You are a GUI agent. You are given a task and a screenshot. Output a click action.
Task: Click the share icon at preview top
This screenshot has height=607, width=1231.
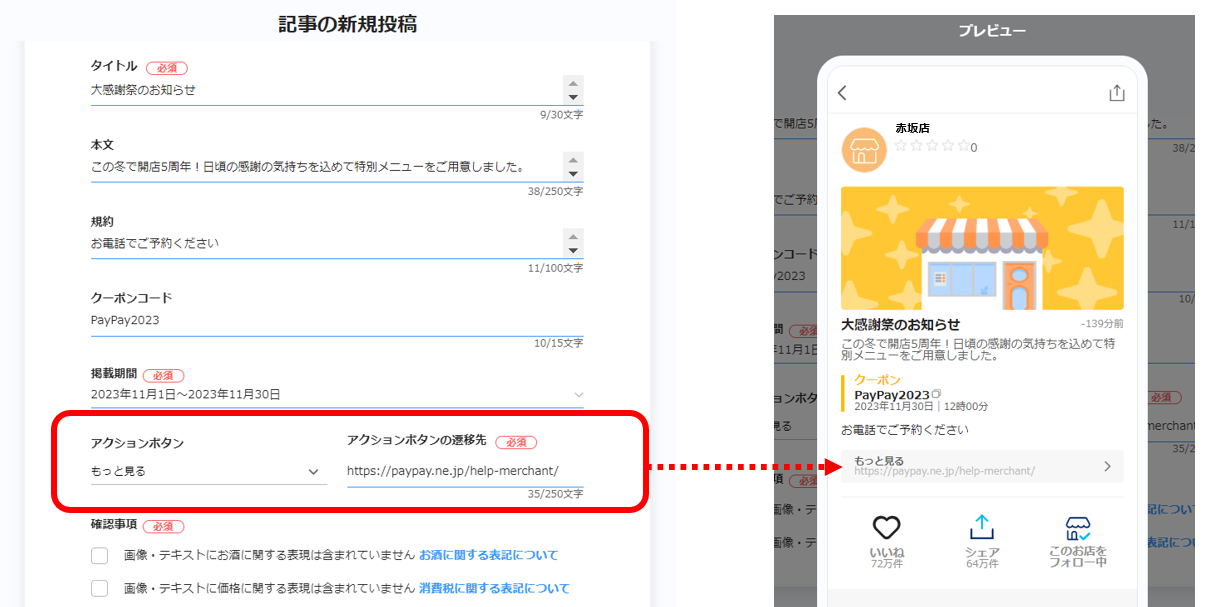click(1116, 93)
